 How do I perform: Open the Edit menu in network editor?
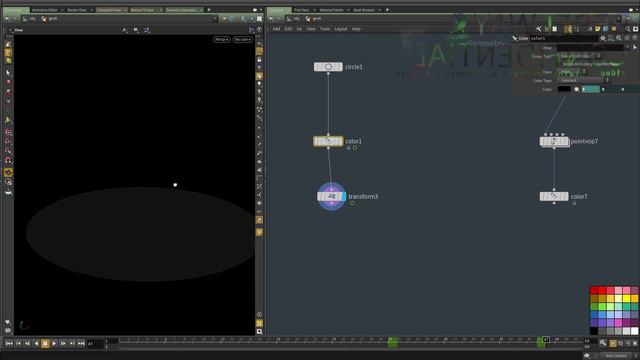click(x=288, y=29)
